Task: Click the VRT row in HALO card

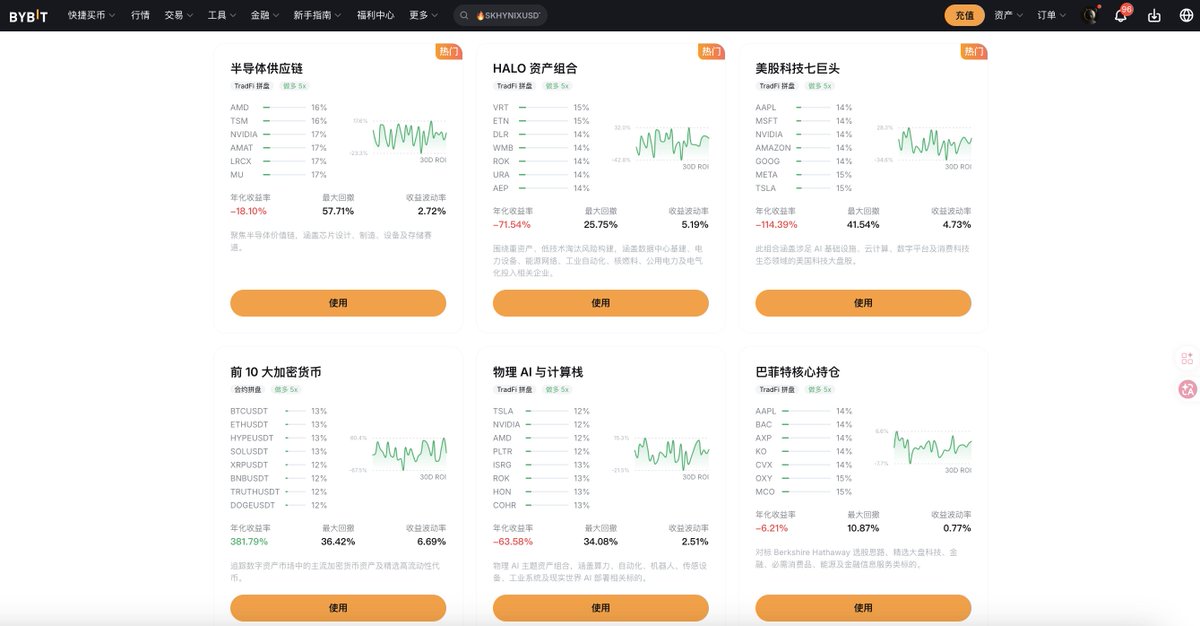Action: click(541, 107)
